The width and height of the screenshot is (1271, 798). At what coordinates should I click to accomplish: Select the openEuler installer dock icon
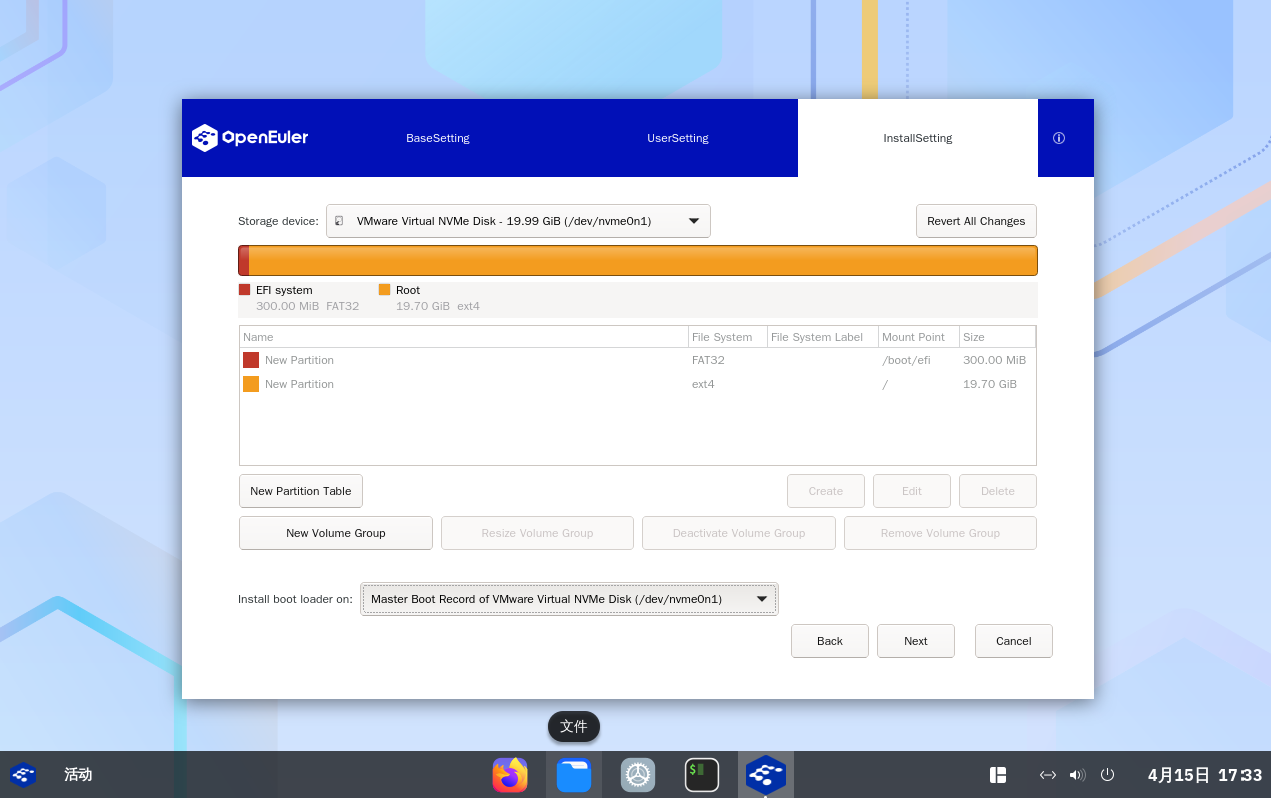[x=766, y=775]
